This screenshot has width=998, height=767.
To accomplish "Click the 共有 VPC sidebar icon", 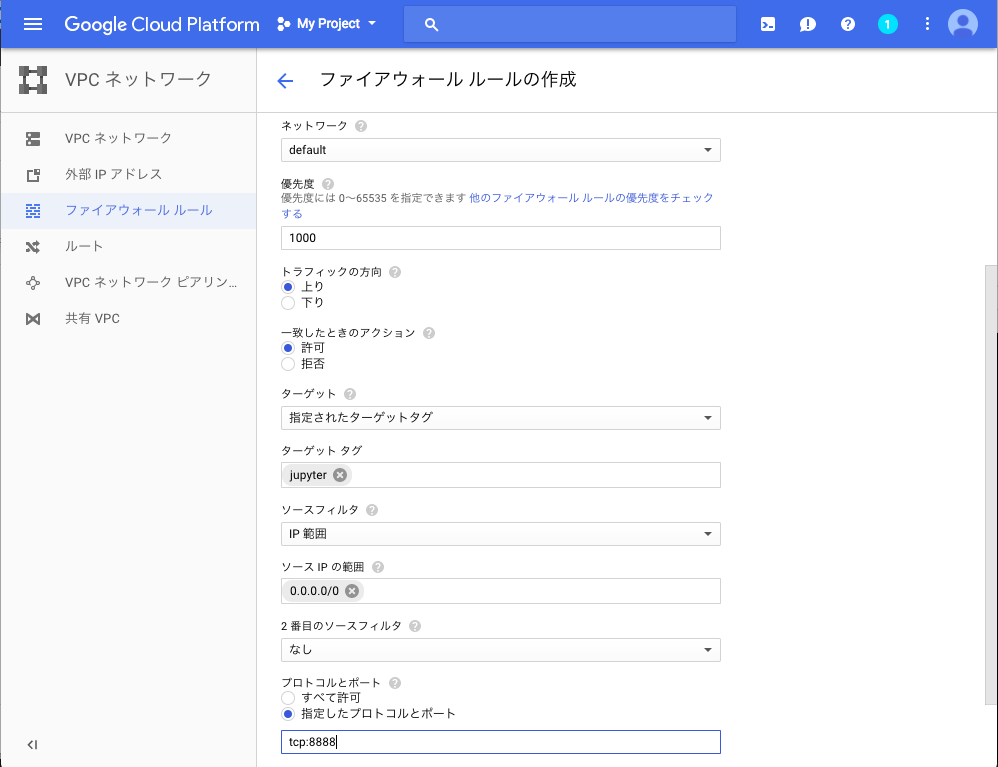I will [x=33, y=319].
